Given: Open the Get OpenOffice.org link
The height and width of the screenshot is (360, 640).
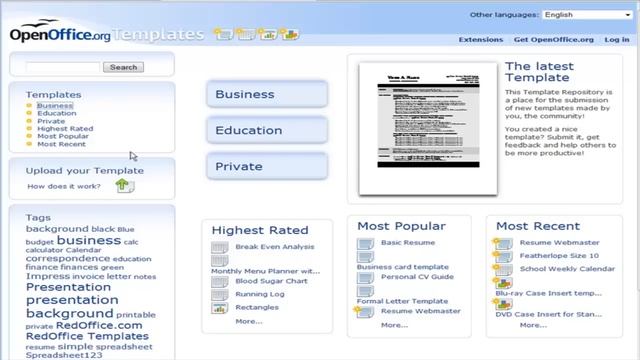Looking at the screenshot, I should (553, 40).
